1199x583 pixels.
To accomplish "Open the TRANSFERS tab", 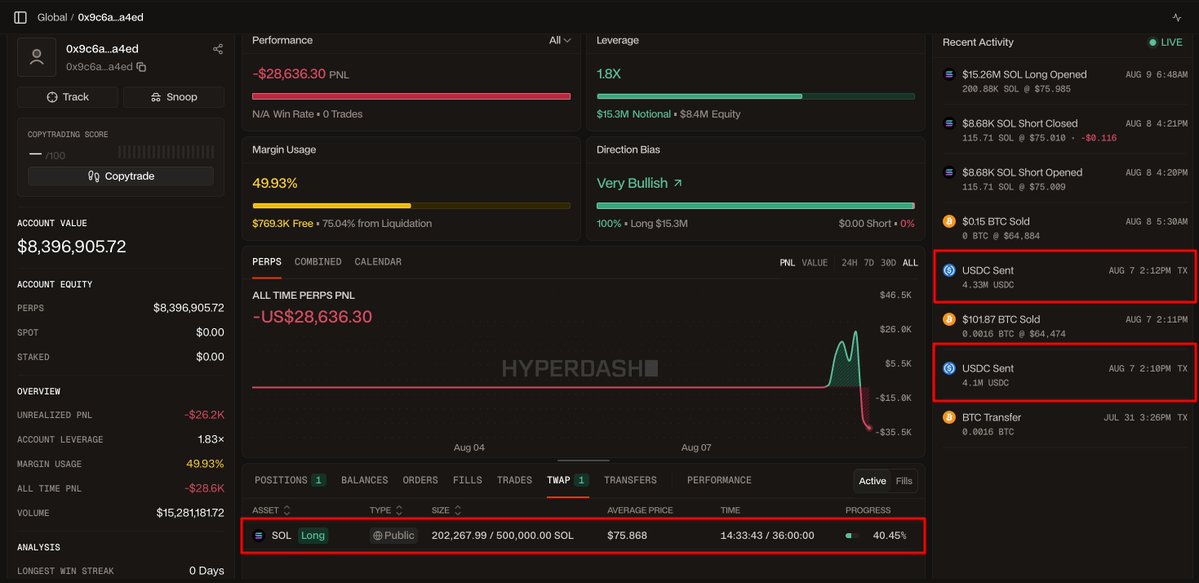I will click(x=630, y=480).
